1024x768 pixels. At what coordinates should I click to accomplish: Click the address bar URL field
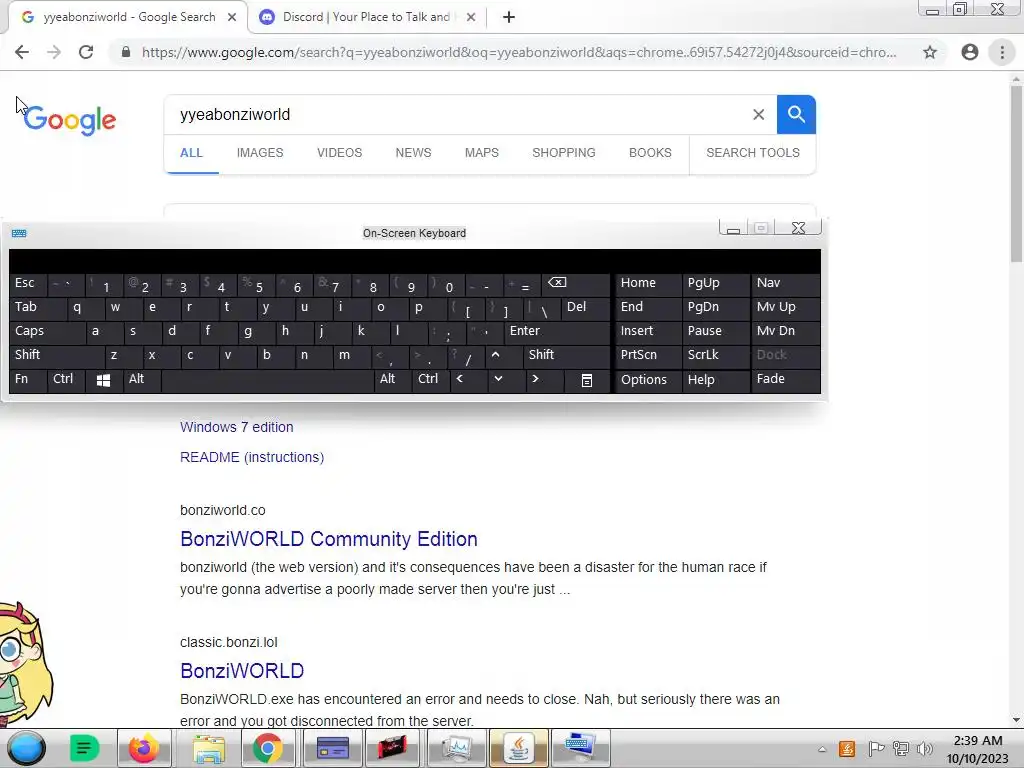[x=519, y=52]
